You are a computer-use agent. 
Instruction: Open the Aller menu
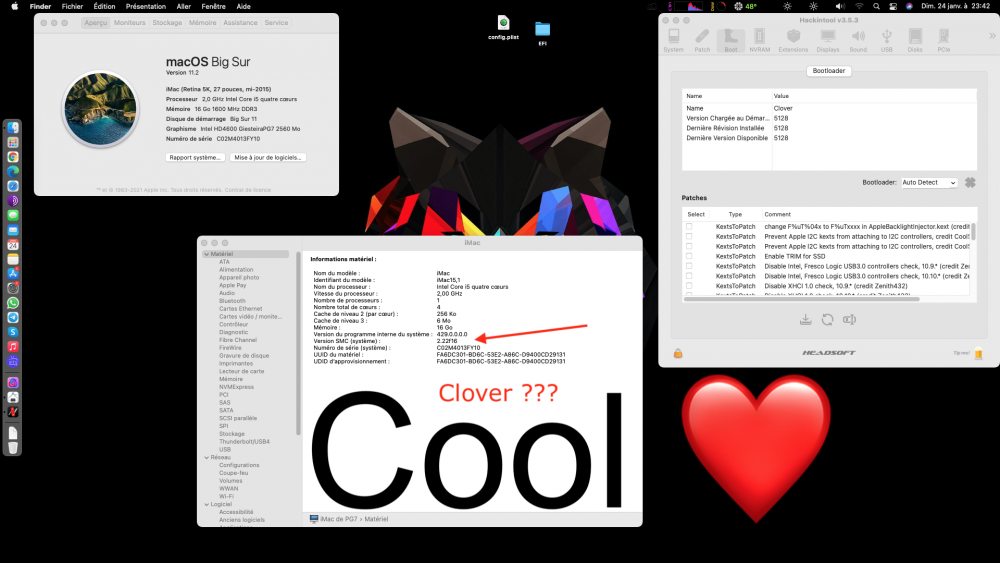[x=184, y=6]
